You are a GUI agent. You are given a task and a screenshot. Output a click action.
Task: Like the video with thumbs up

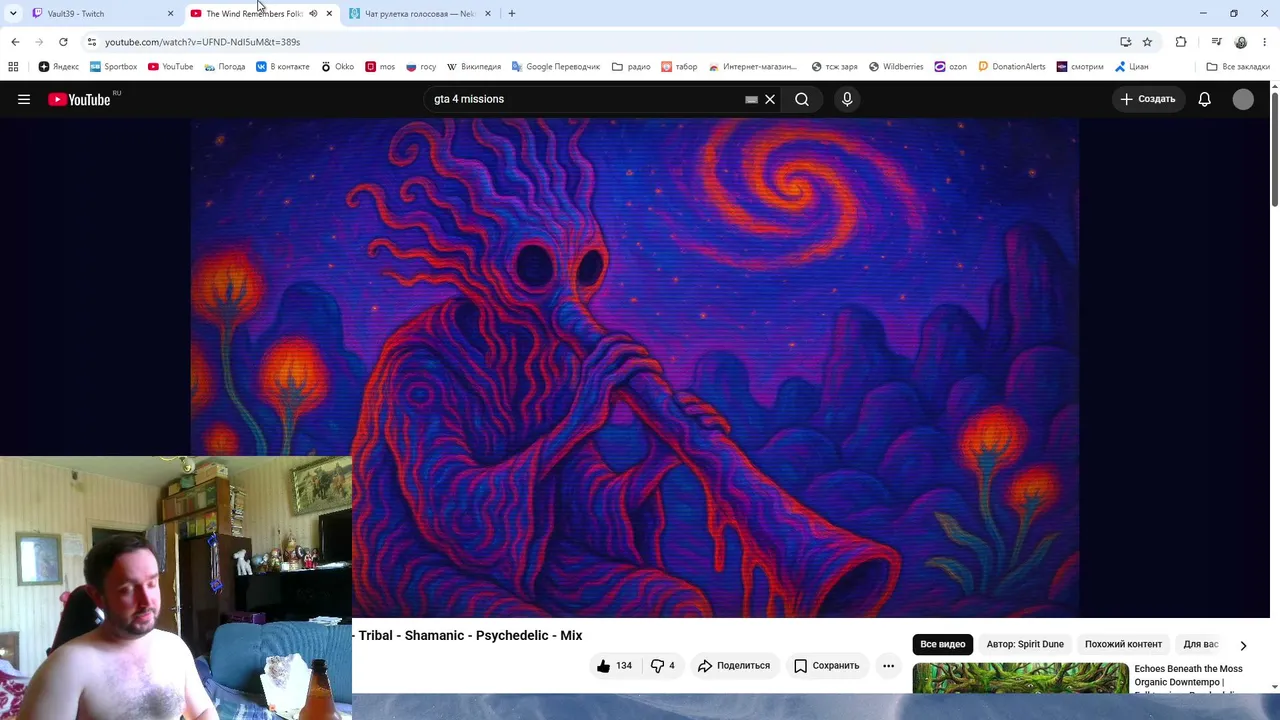(x=614, y=665)
